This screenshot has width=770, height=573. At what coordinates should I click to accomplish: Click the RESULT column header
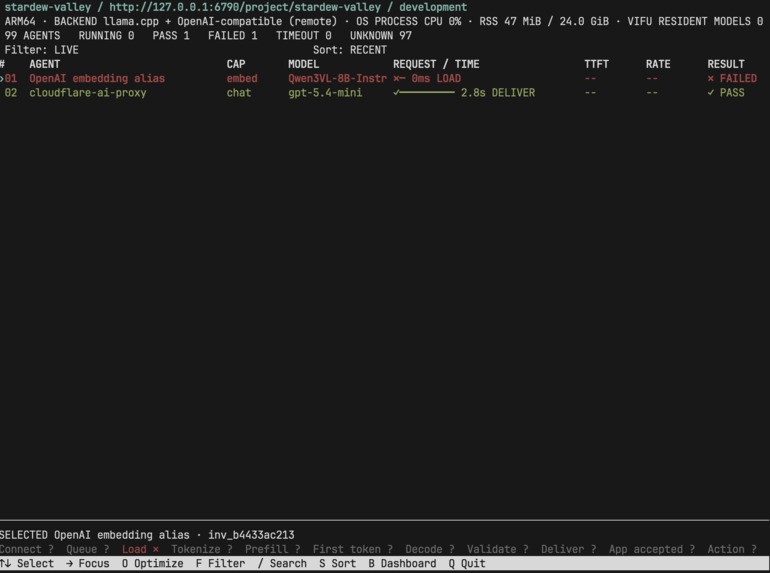(726, 64)
